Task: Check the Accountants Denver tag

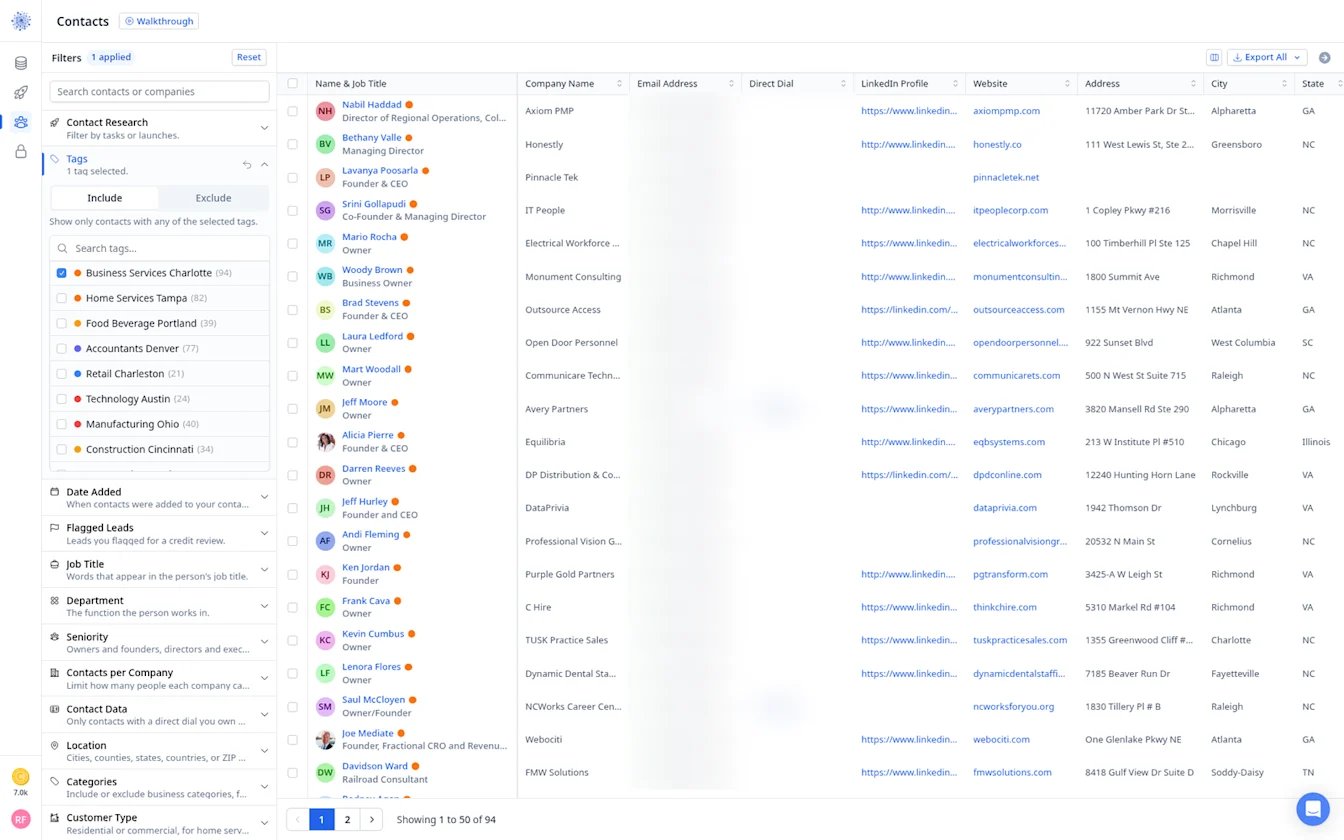Action: tap(62, 349)
